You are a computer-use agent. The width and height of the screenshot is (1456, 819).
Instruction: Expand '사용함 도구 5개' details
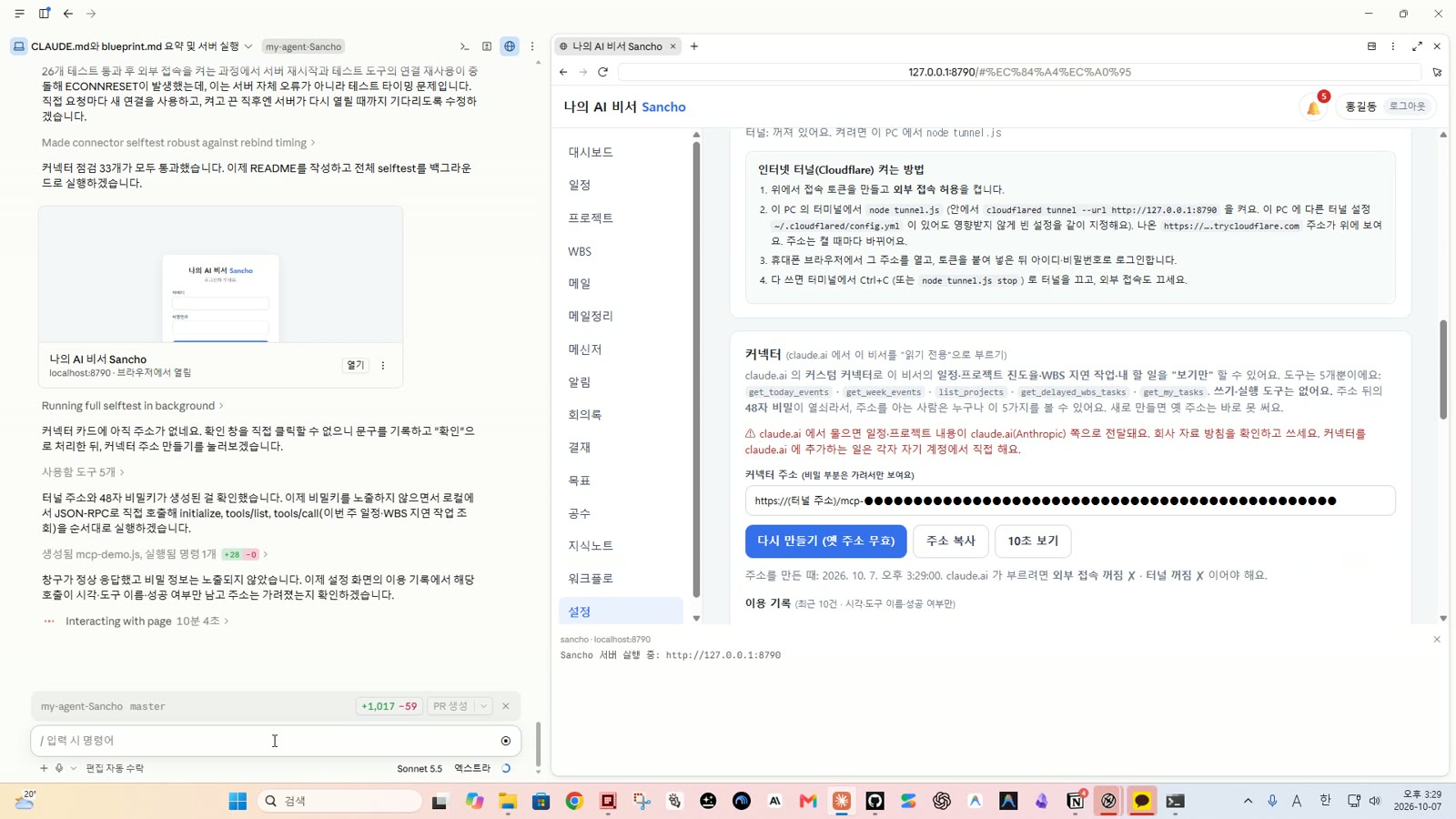pos(83,472)
